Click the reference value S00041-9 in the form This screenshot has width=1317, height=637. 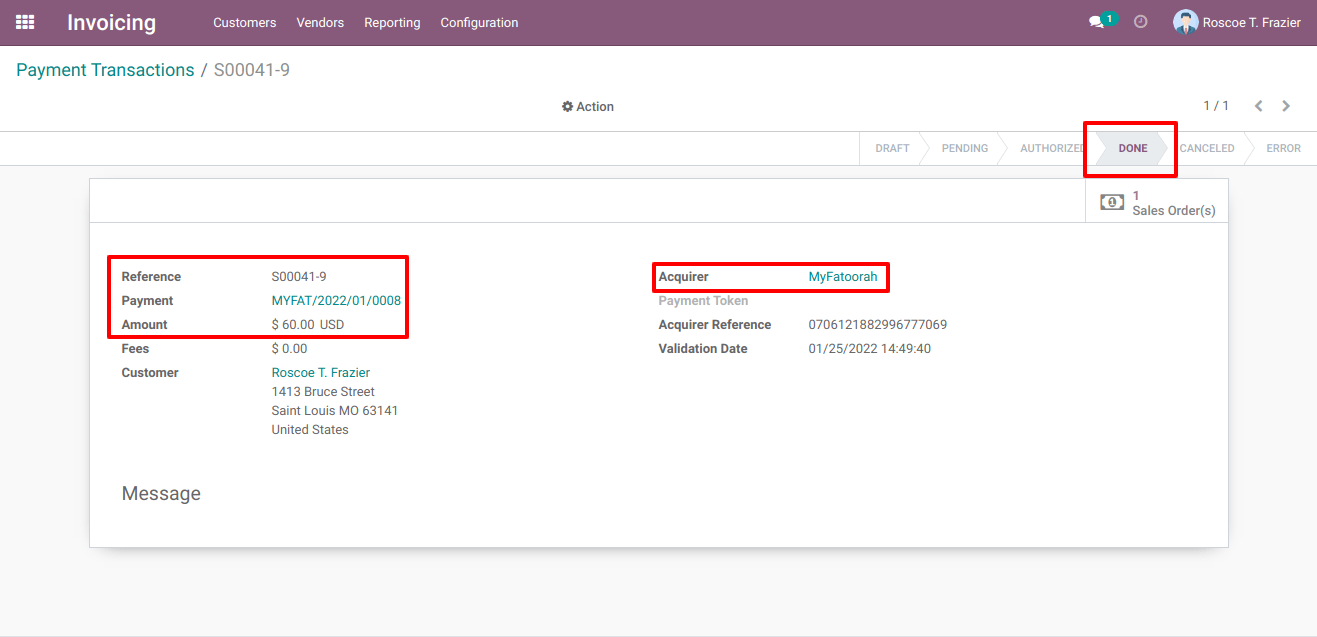[299, 277]
